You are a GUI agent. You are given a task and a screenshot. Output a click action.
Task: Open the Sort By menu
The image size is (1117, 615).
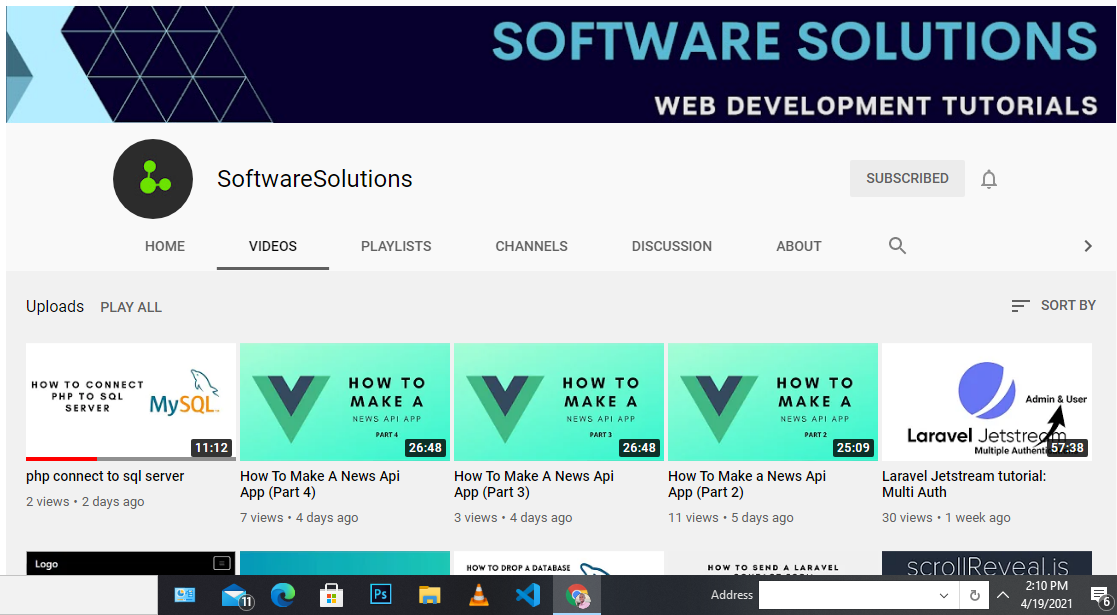point(1054,306)
